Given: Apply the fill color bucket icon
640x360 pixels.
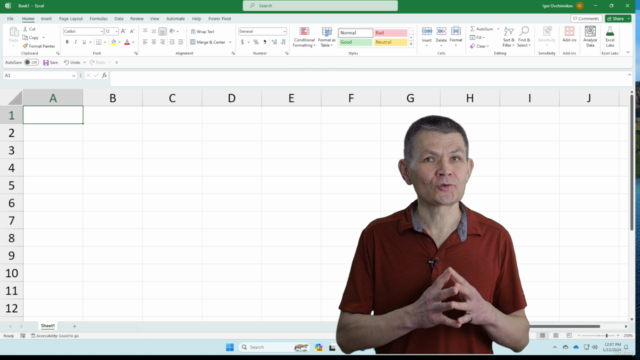Looking at the screenshot, I should tap(114, 42).
